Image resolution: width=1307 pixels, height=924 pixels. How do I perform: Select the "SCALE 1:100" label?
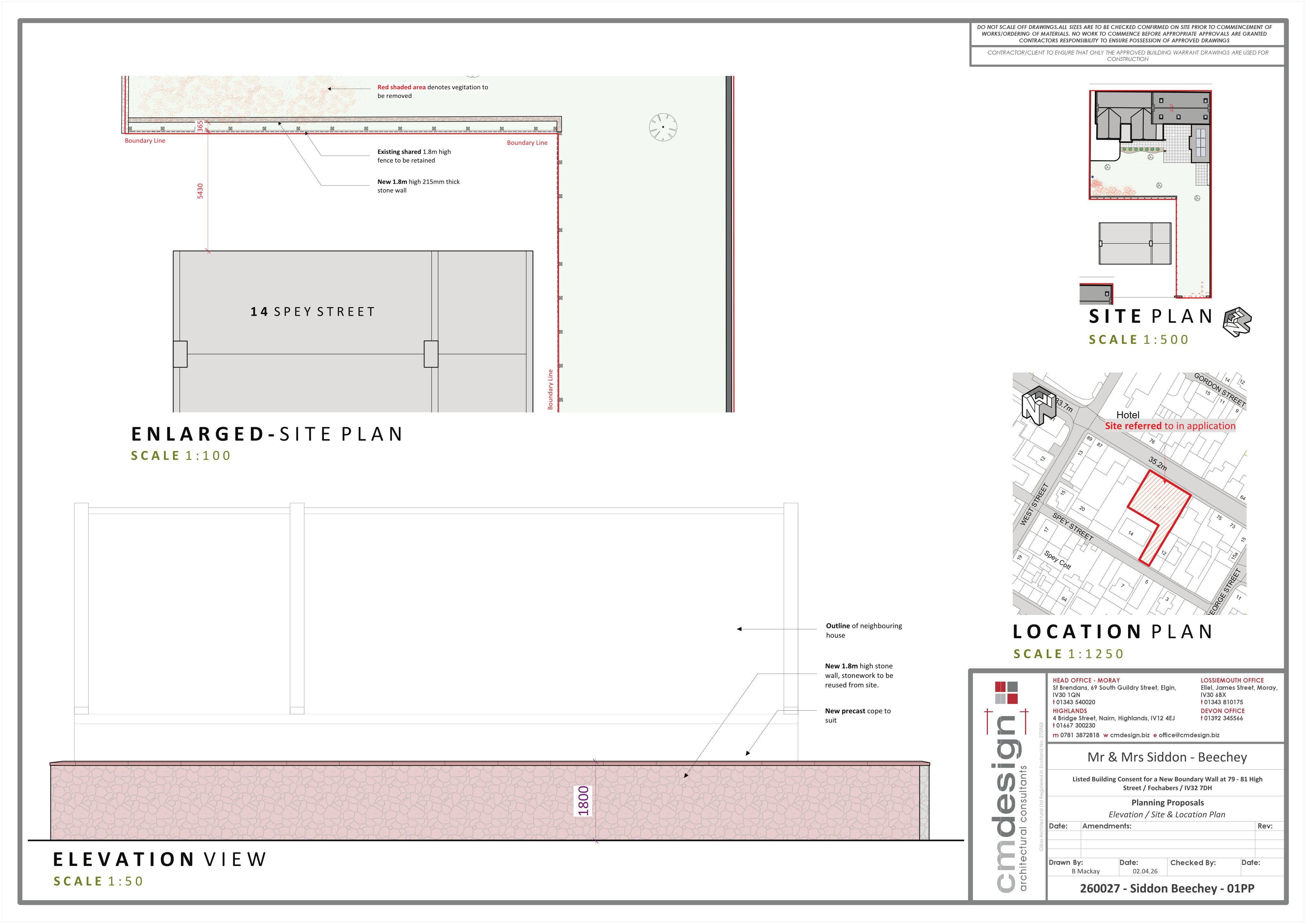pyautogui.click(x=181, y=456)
